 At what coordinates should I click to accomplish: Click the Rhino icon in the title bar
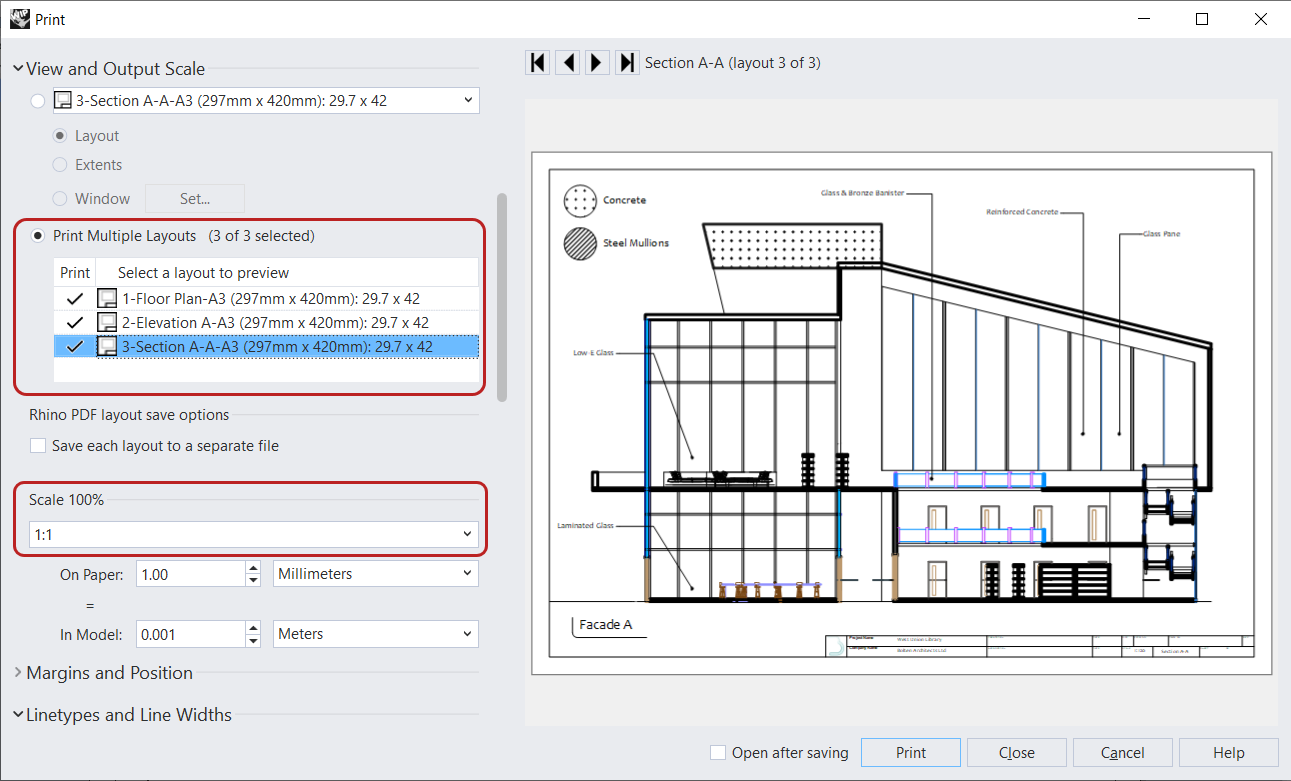[19, 18]
